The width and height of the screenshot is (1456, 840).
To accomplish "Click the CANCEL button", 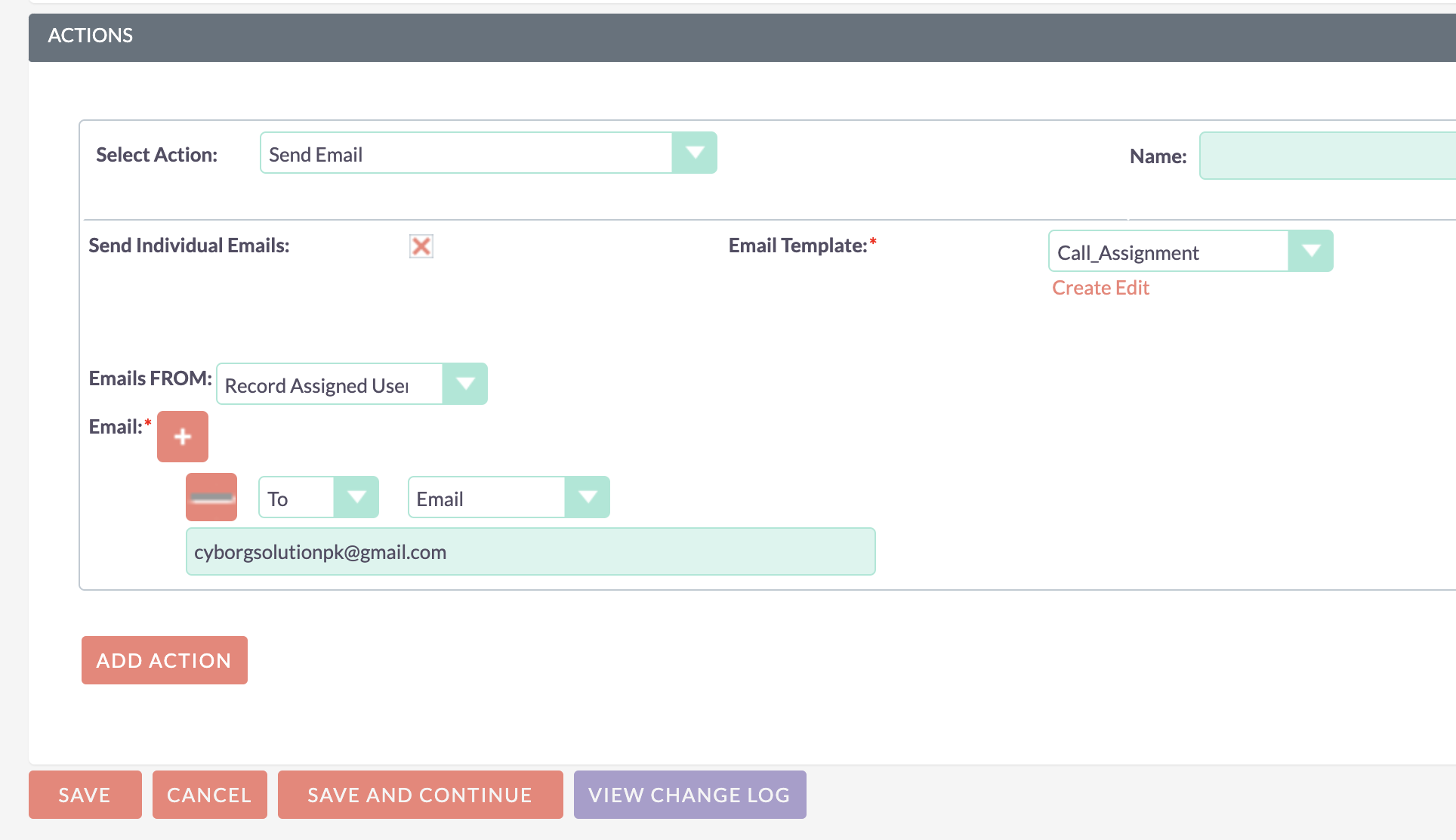I will (209, 795).
